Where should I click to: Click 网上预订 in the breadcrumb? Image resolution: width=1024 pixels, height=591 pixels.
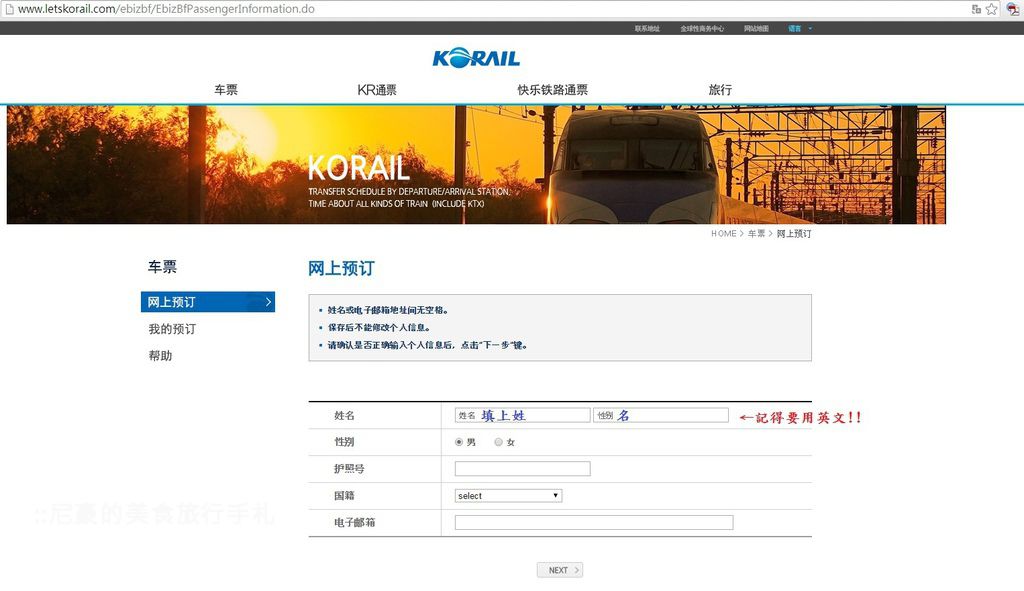[794, 234]
